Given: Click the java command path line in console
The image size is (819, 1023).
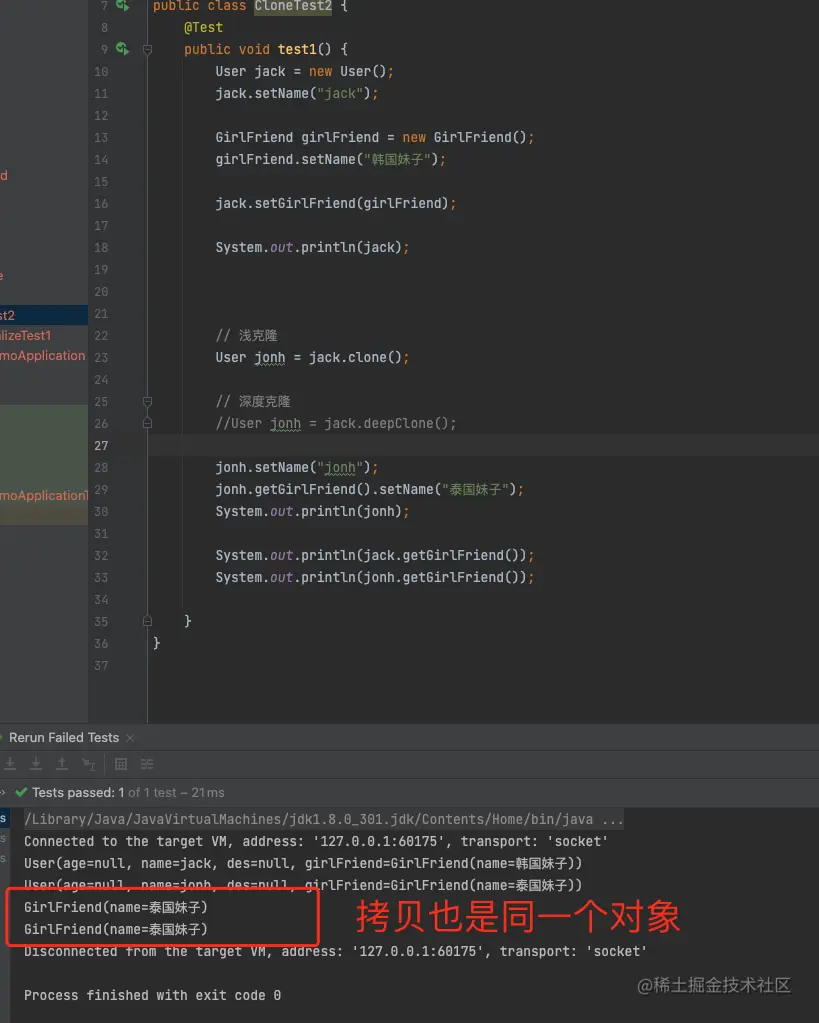Looking at the screenshot, I should [324, 819].
